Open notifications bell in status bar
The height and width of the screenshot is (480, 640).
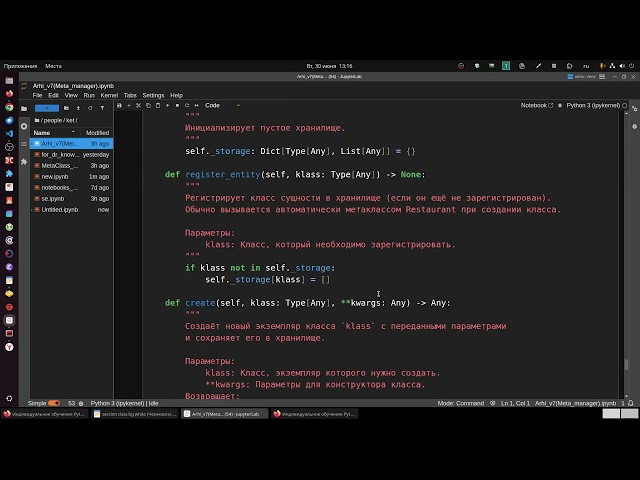(x=631, y=403)
